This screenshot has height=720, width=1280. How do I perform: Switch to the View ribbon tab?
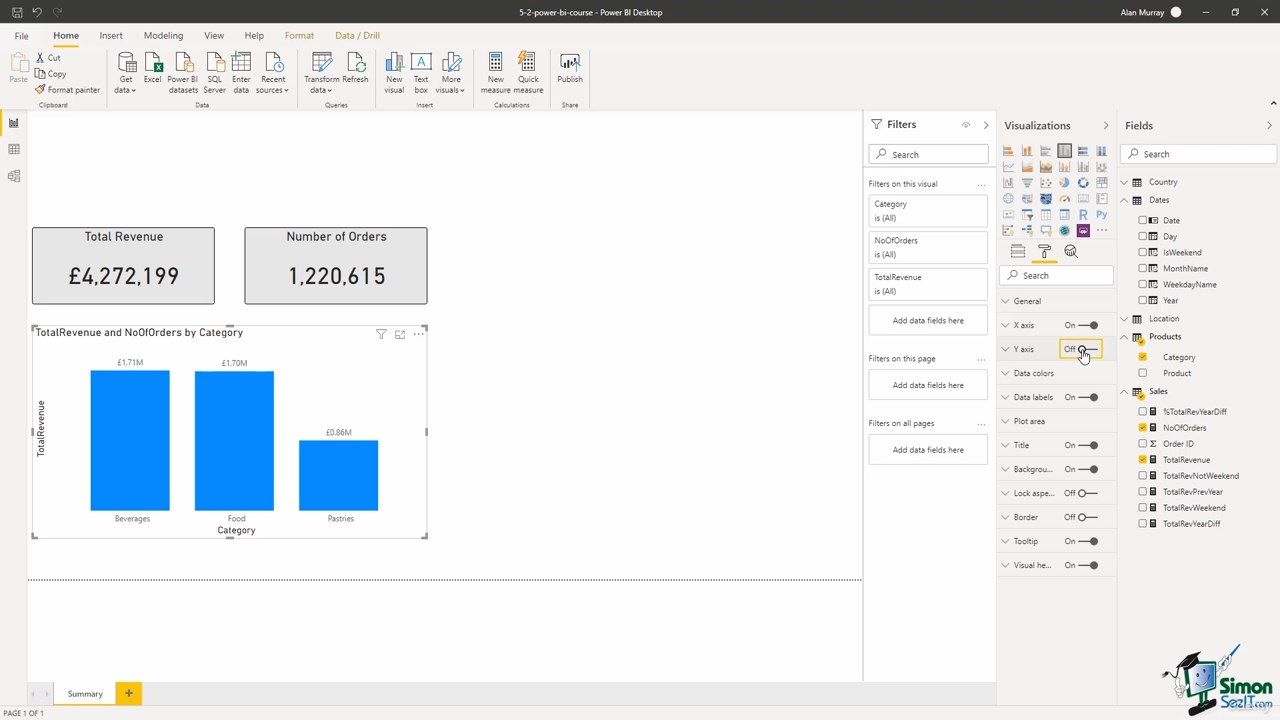pos(214,36)
